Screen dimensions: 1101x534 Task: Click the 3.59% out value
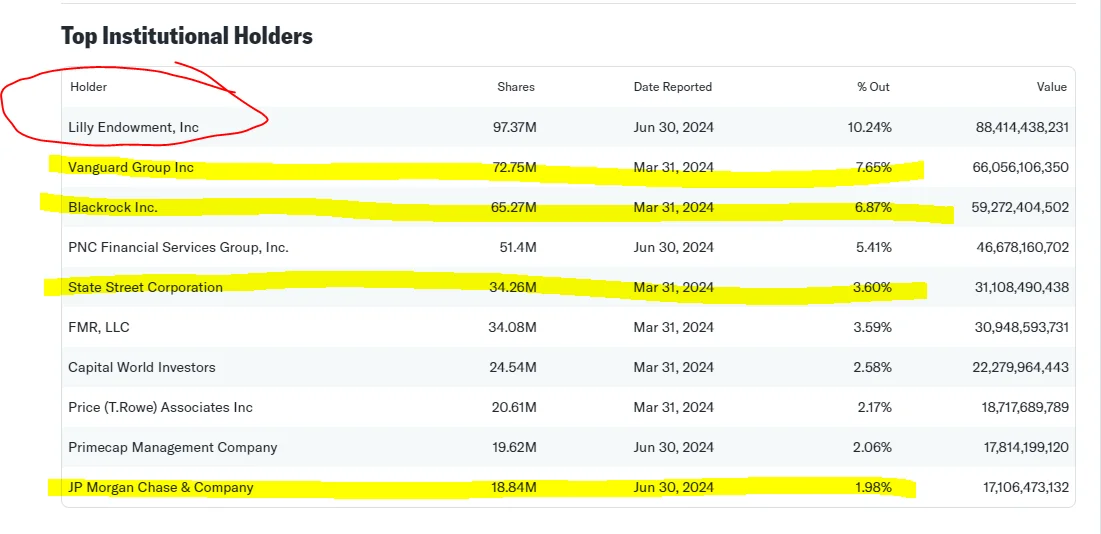(875, 328)
